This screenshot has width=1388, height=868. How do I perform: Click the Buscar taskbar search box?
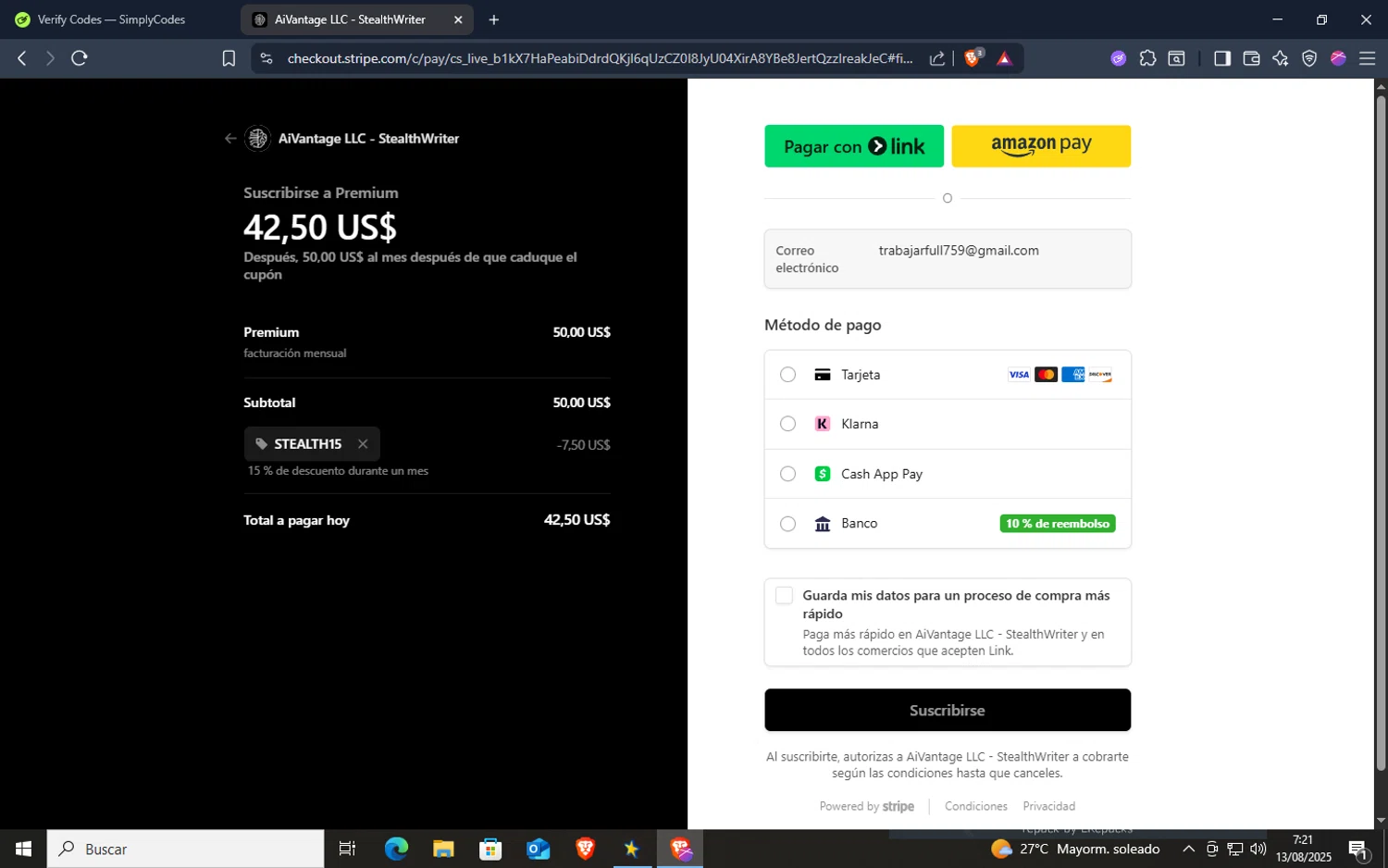tap(185, 849)
